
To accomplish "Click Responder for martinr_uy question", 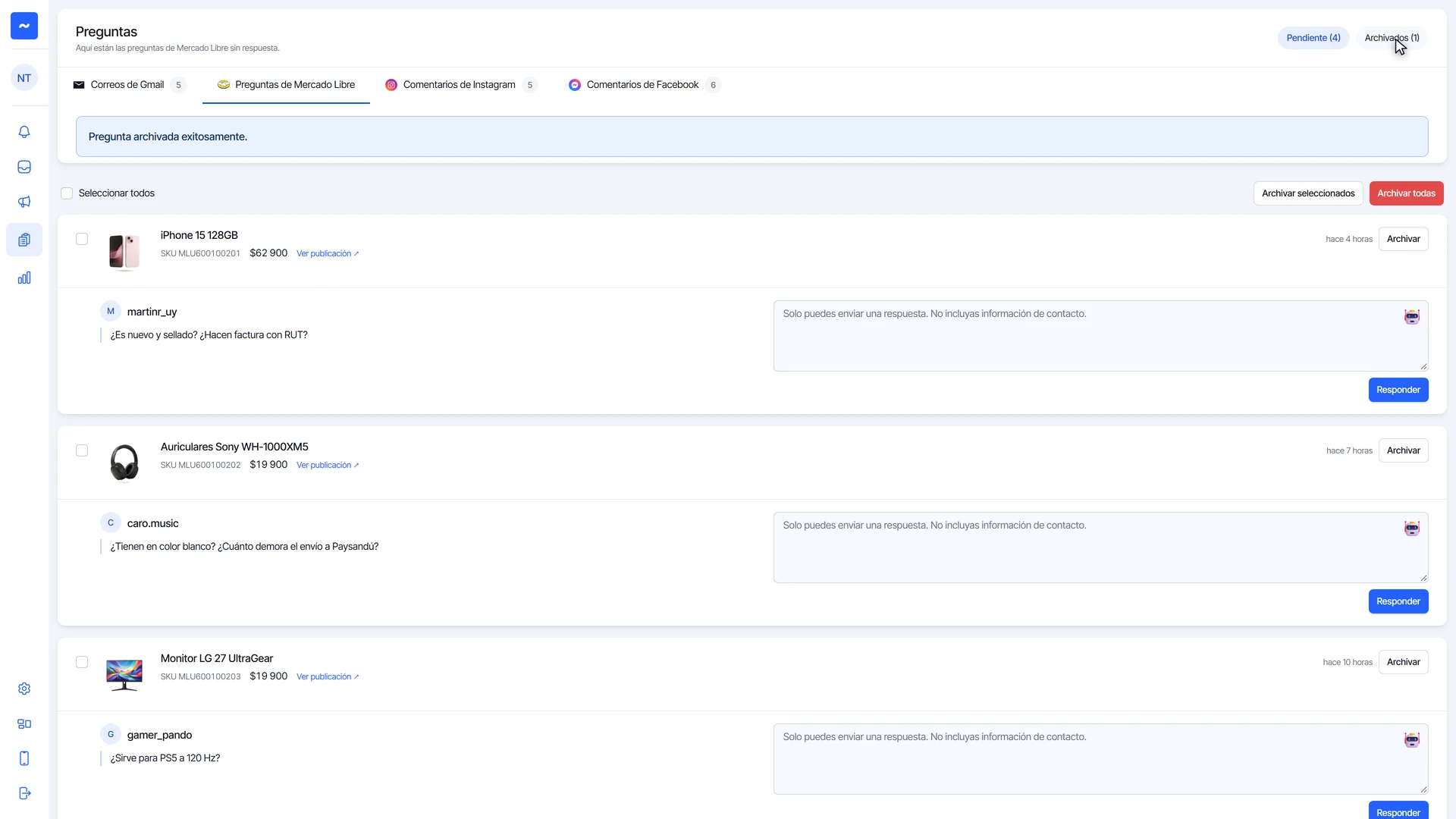I will tap(1398, 390).
